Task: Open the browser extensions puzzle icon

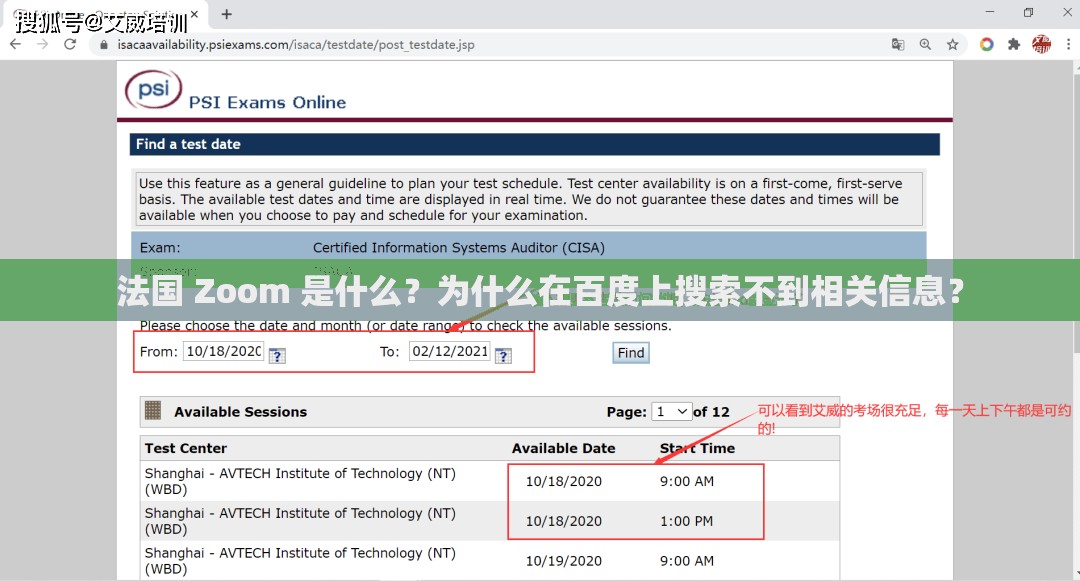Action: [1012, 44]
